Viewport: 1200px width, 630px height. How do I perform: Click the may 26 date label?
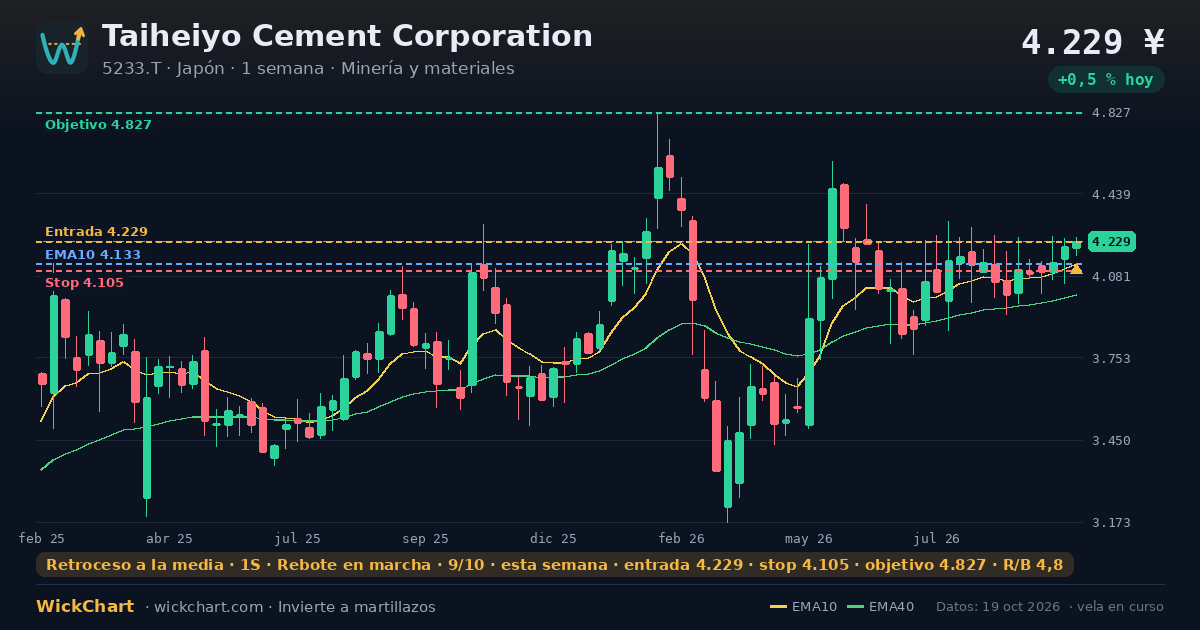(x=809, y=538)
